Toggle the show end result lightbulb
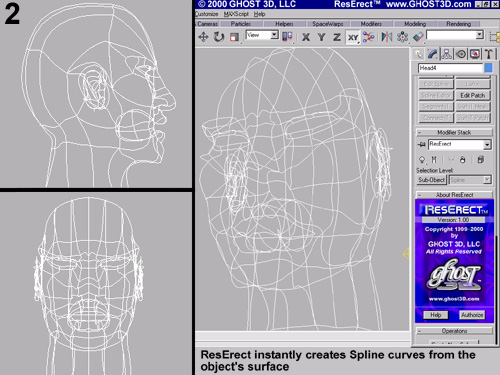 (x=422, y=160)
